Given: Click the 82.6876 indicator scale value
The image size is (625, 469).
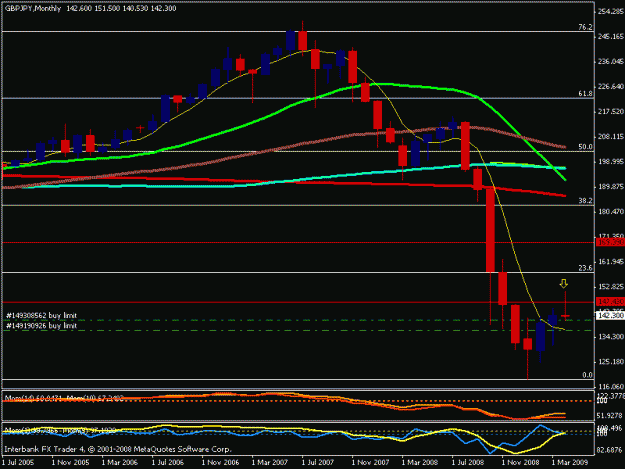Looking at the screenshot, I should point(610,450).
